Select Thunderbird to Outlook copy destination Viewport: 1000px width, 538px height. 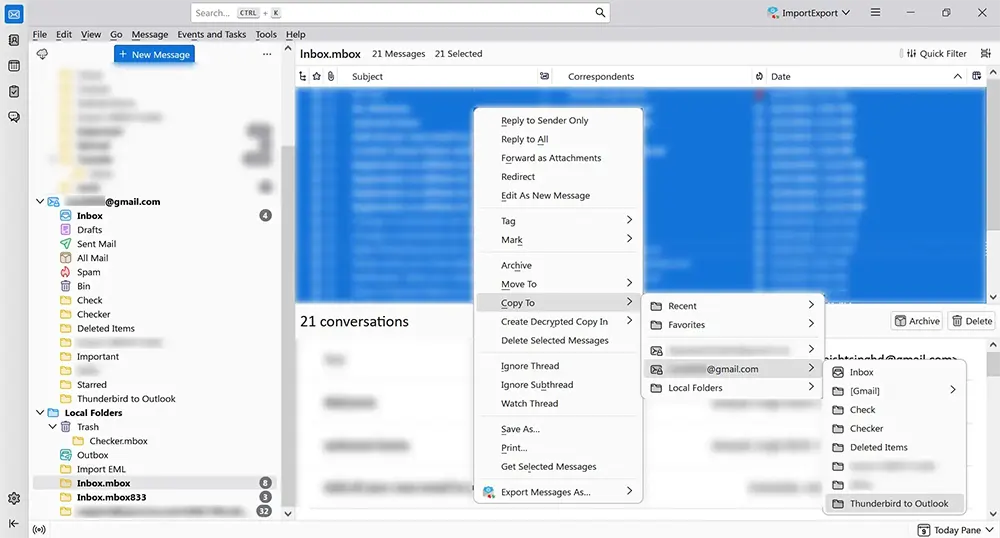[894, 503]
